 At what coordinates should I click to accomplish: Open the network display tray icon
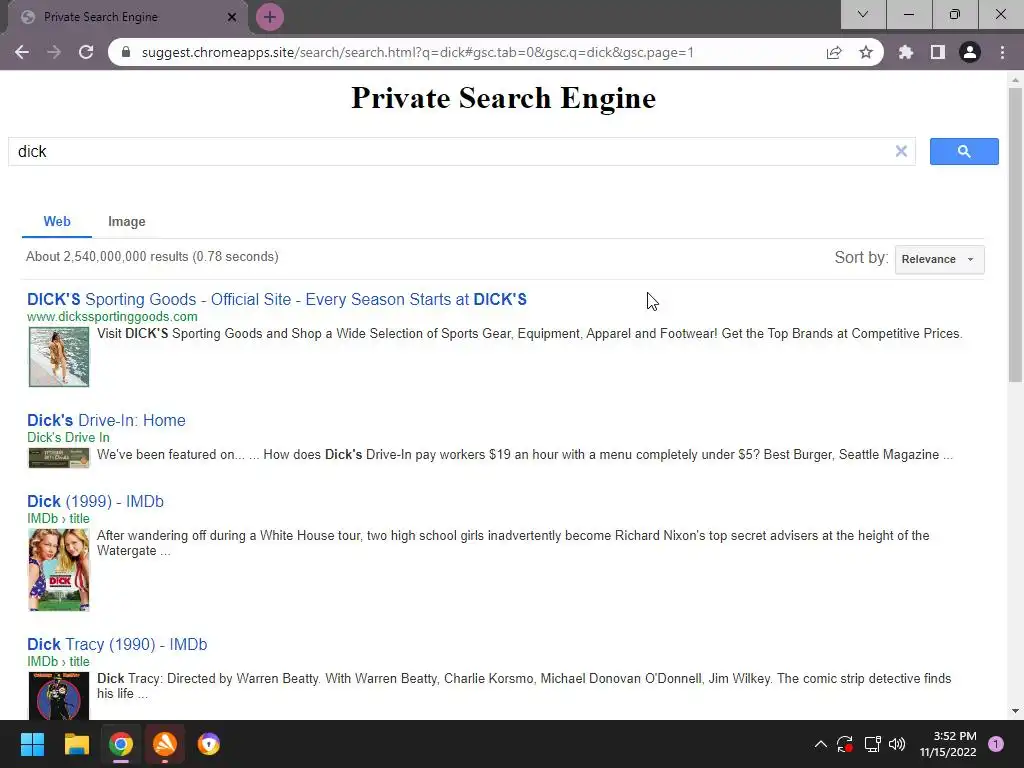click(x=872, y=744)
